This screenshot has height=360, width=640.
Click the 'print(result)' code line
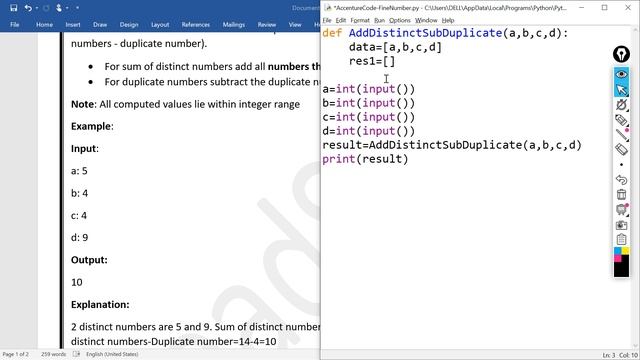[365, 159]
